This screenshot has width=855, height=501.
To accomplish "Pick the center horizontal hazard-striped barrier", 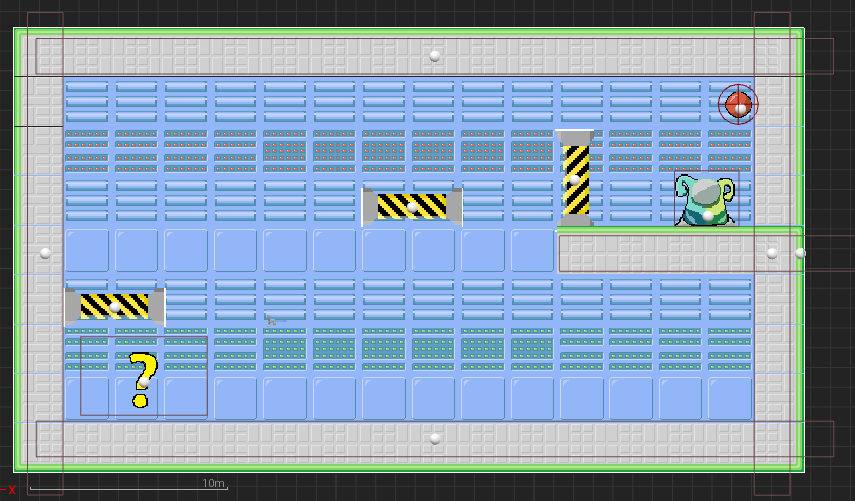I will 412,206.
